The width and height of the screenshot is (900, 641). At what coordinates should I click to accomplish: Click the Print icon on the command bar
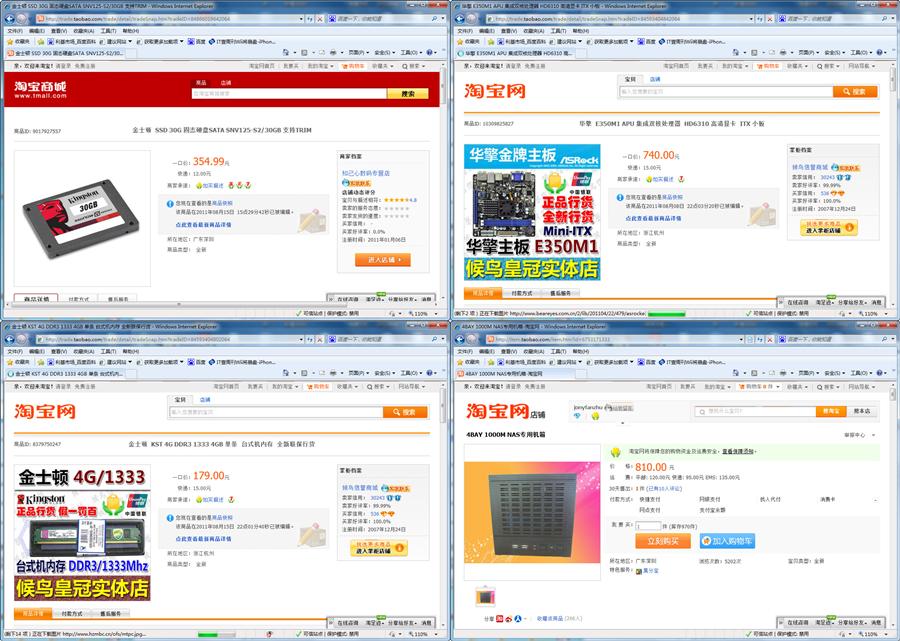click(x=333, y=52)
